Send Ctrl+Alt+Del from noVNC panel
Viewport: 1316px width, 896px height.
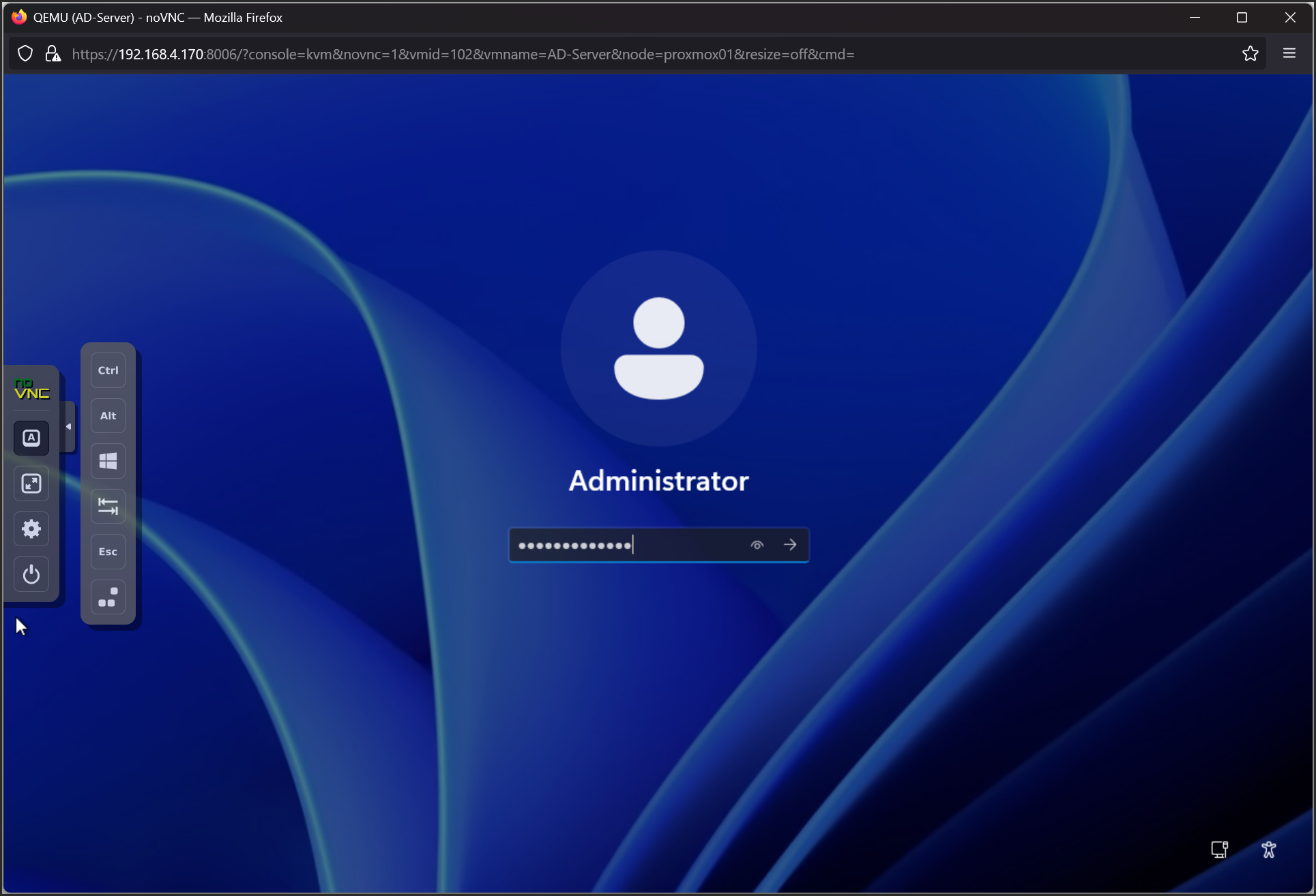tap(108, 597)
